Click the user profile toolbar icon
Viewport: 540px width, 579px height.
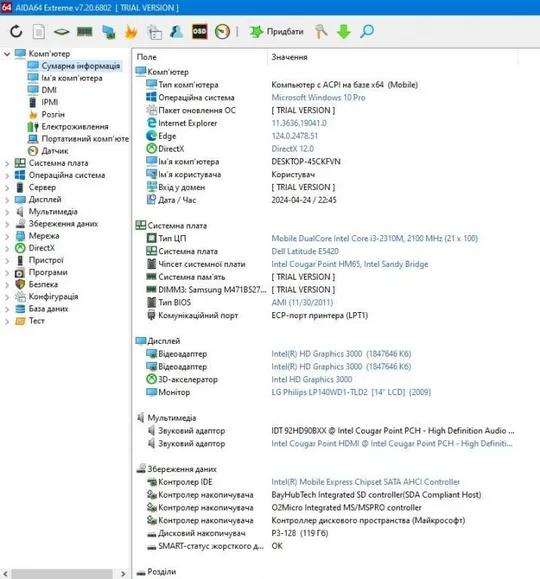point(177,32)
